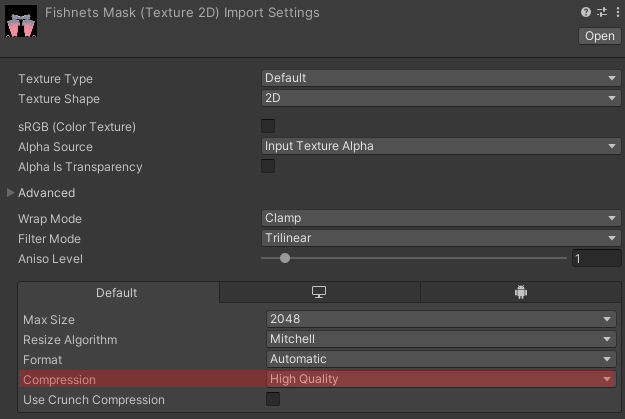Click the Aniso Level value field
The height and width of the screenshot is (419, 625).
(x=595, y=259)
